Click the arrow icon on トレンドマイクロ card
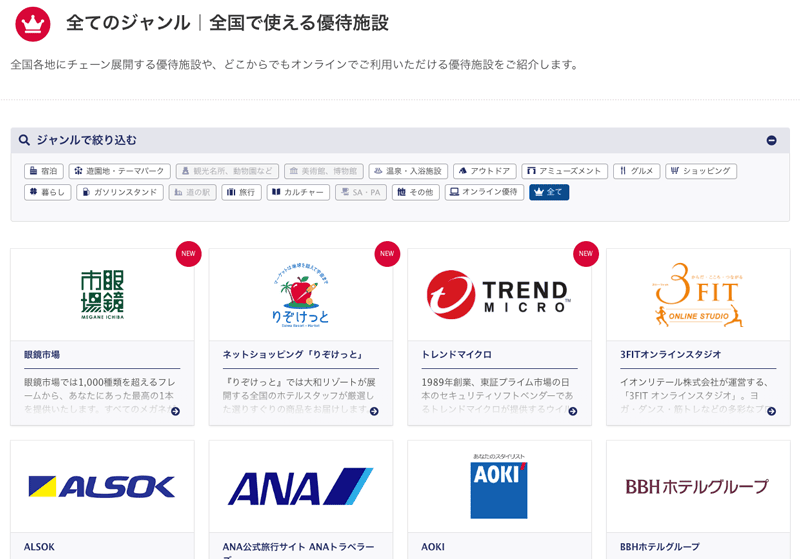 click(573, 411)
